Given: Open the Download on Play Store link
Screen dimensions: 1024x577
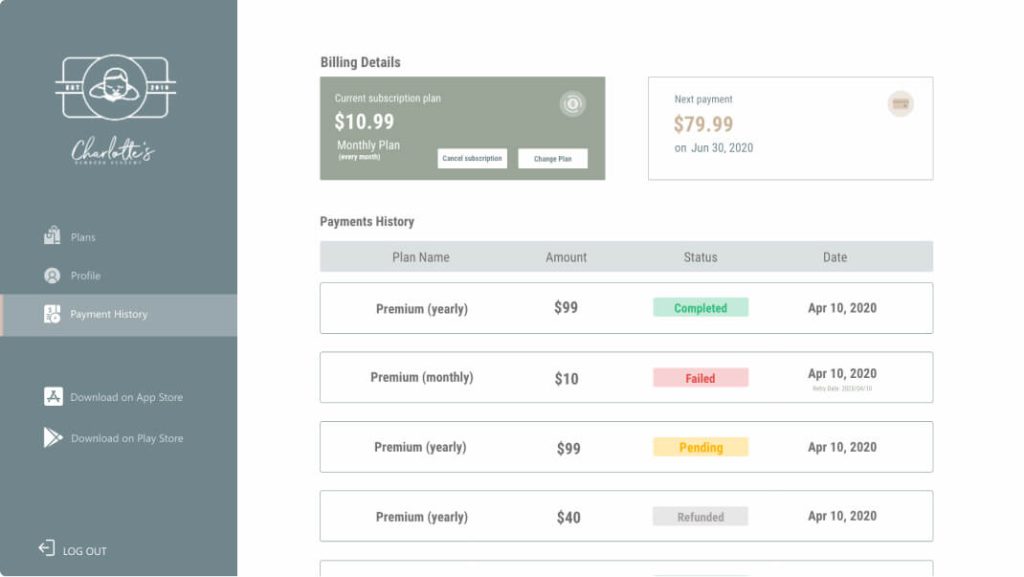Looking at the screenshot, I should 127,438.
